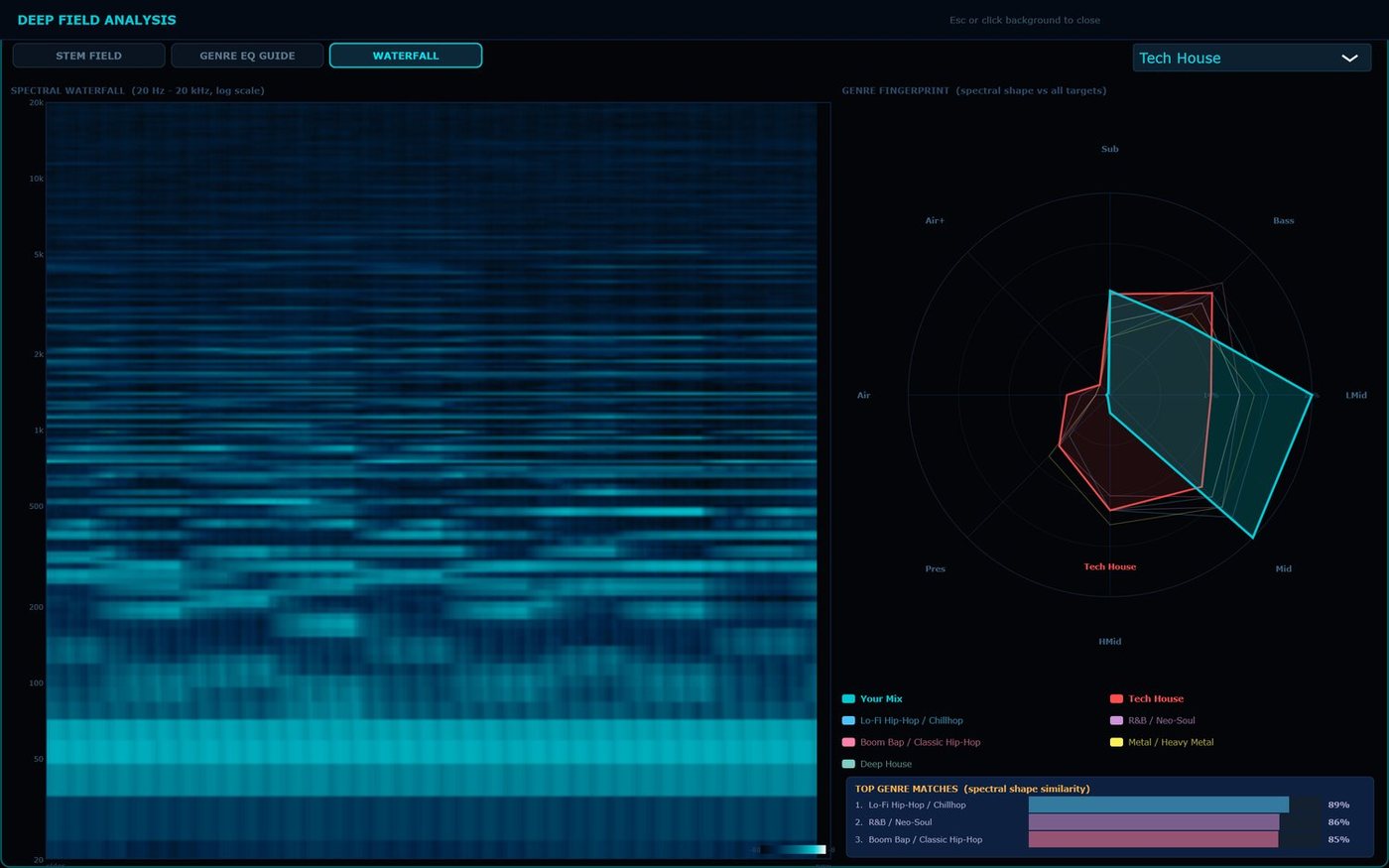Image resolution: width=1389 pixels, height=868 pixels.
Task: Click the 1k frequency axis label
Action: pos(39,431)
